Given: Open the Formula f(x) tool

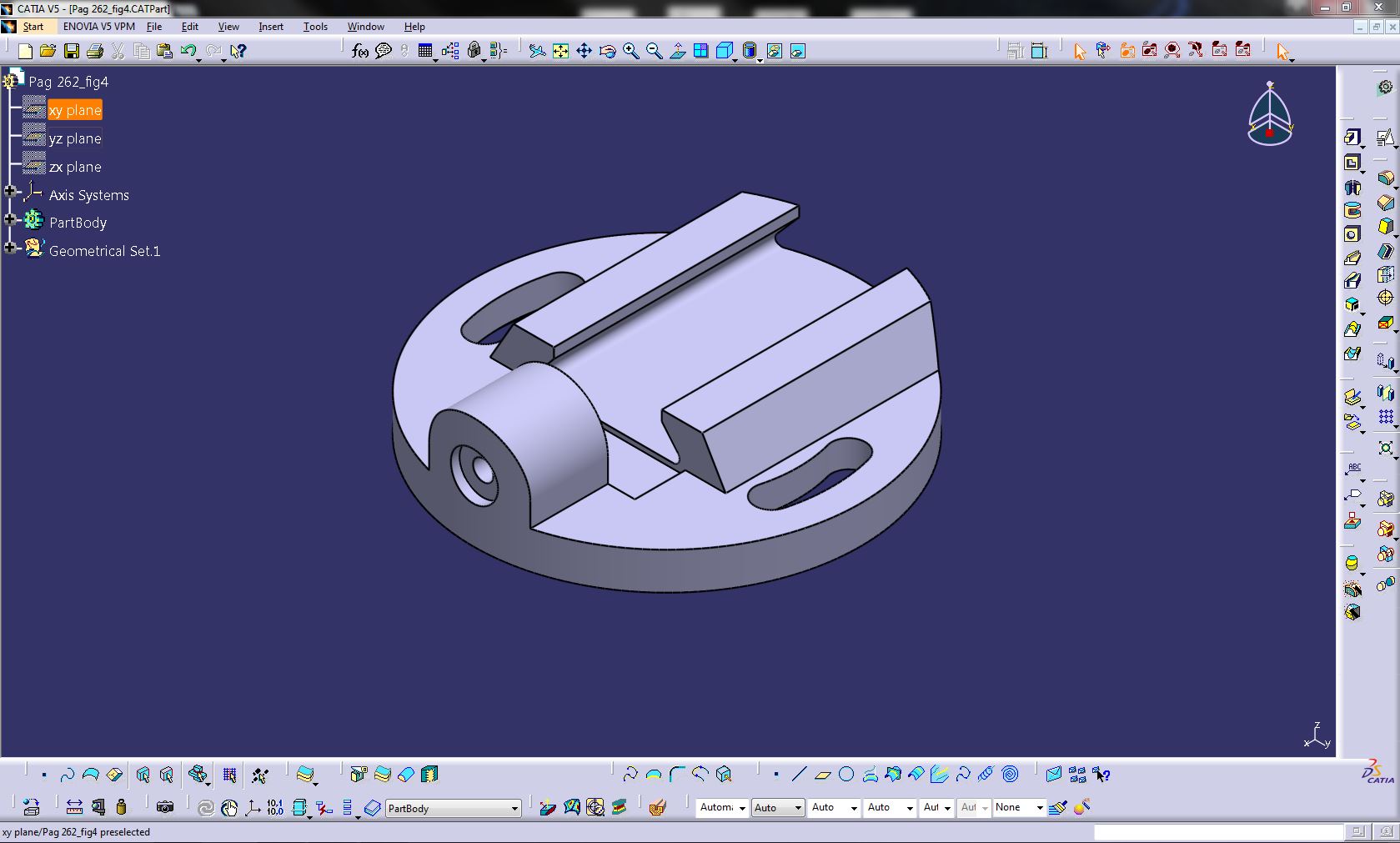Looking at the screenshot, I should point(360,52).
